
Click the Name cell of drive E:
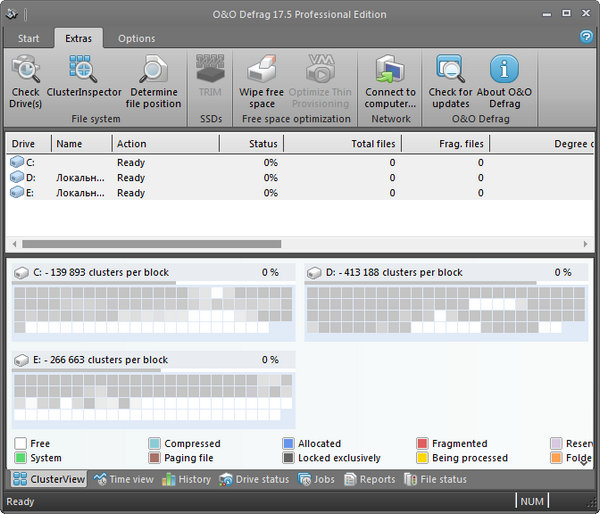[x=80, y=193]
